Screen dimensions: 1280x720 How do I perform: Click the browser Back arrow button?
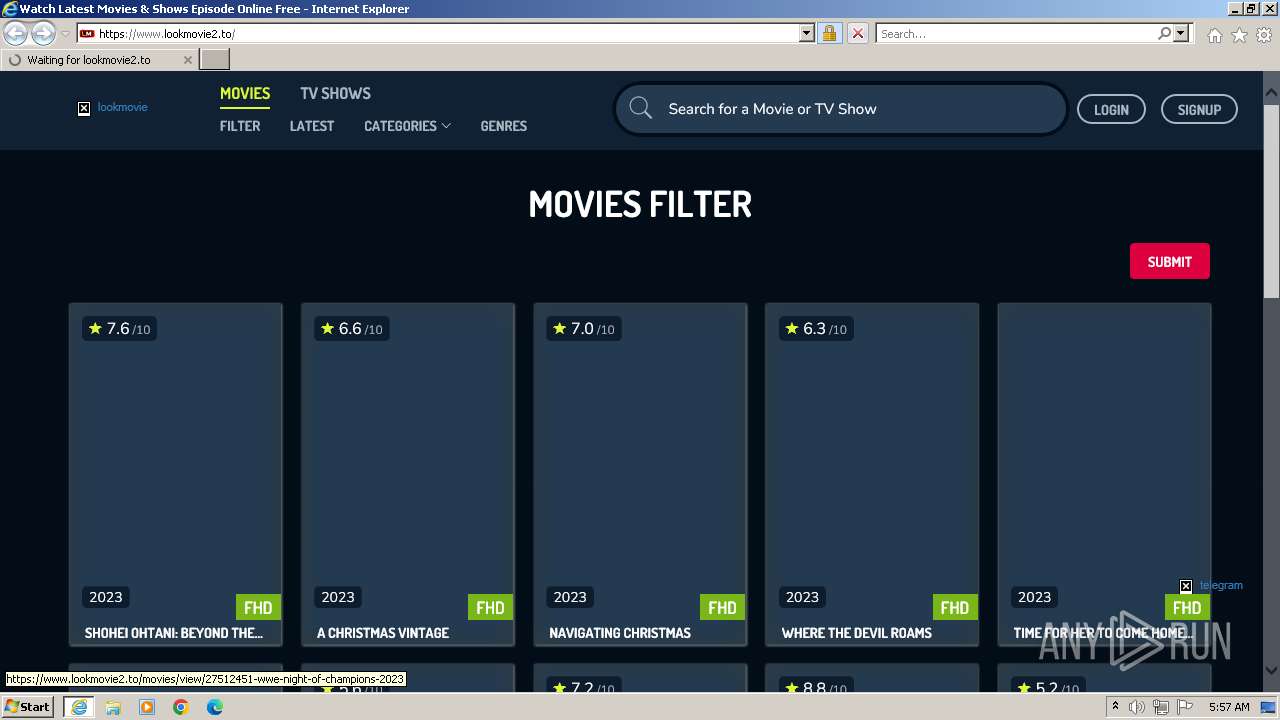coord(16,34)
